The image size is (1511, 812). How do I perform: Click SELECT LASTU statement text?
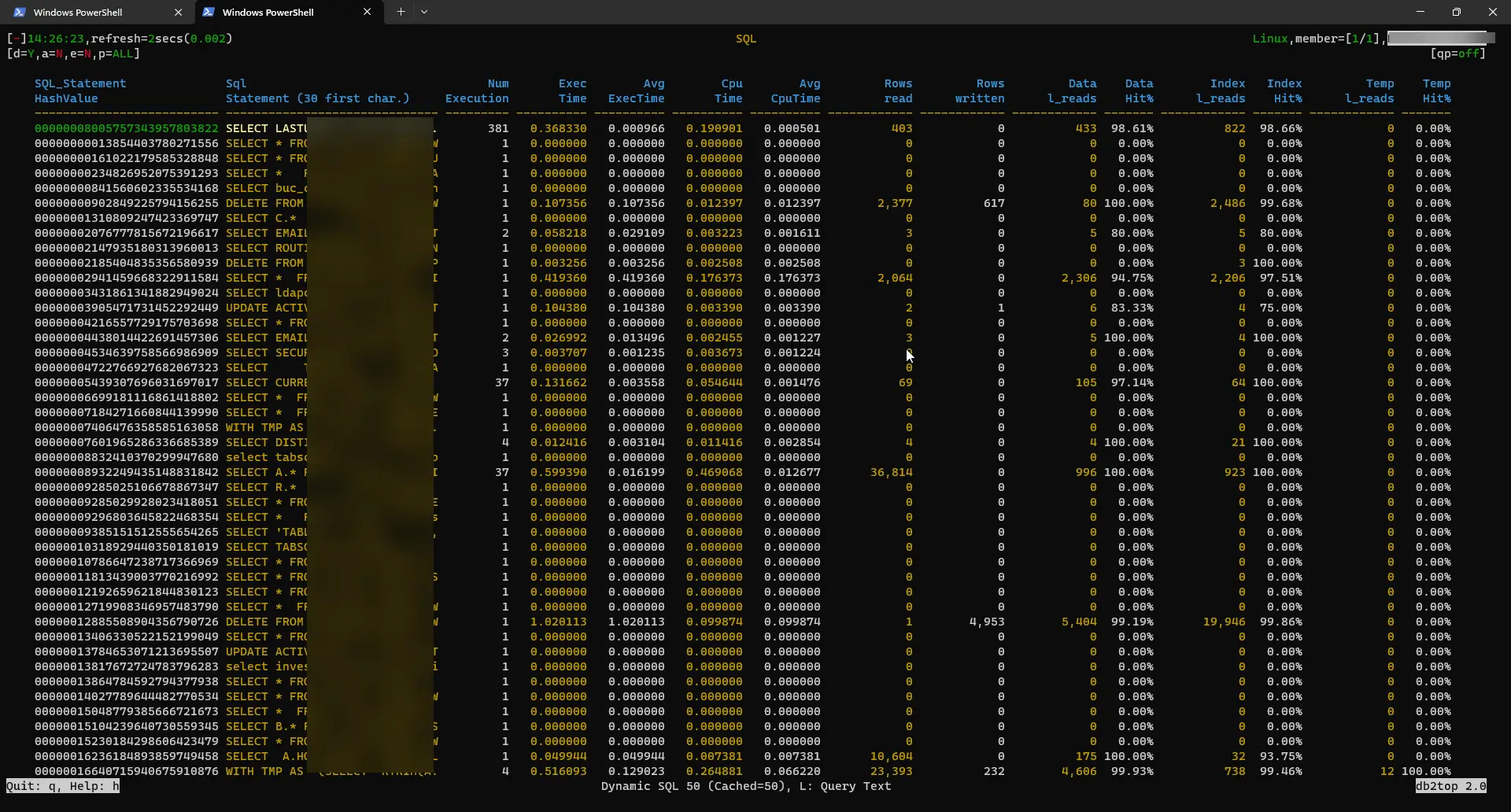tap(266, 128)
